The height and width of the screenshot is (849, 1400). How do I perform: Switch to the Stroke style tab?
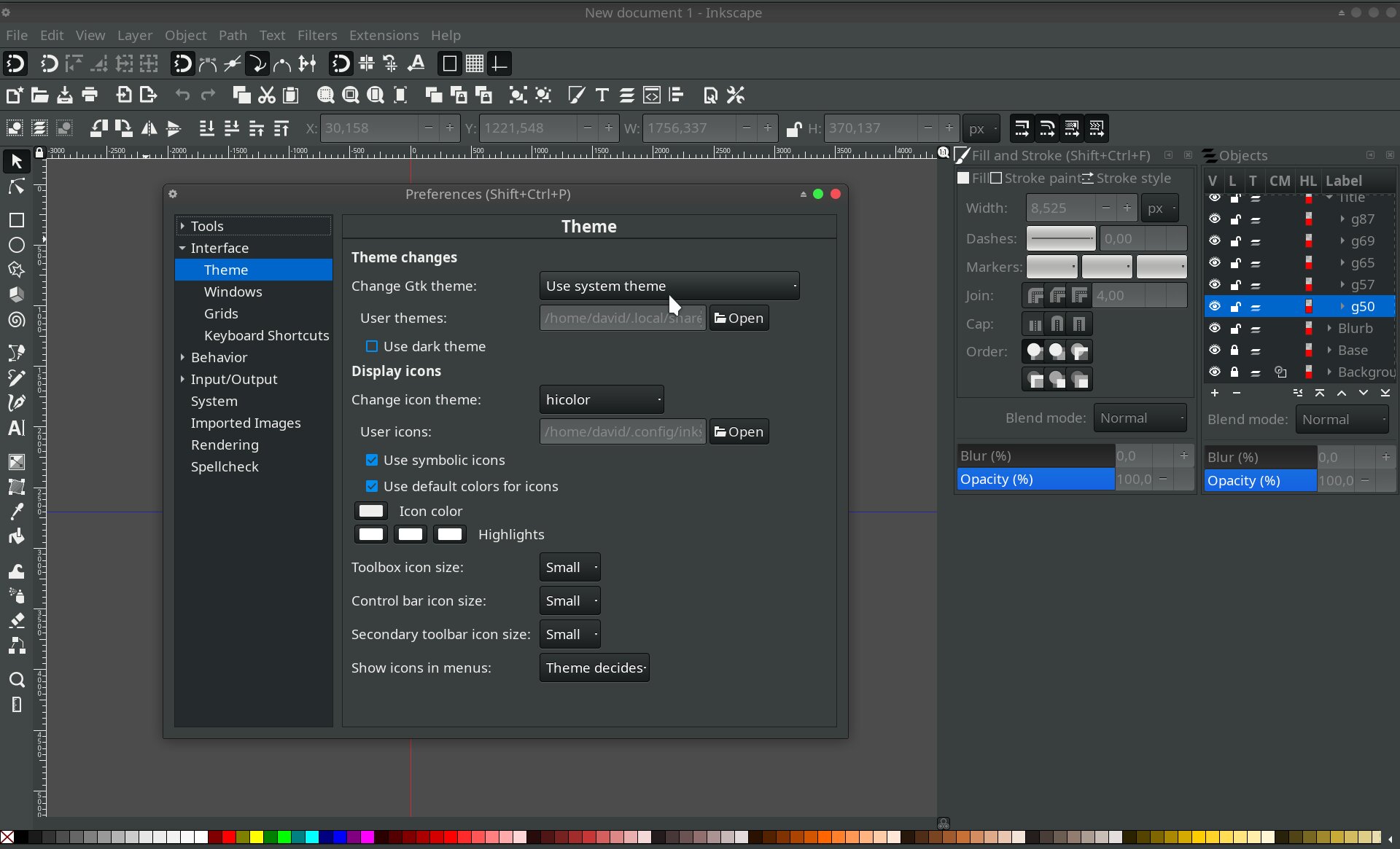[1132, 178]
